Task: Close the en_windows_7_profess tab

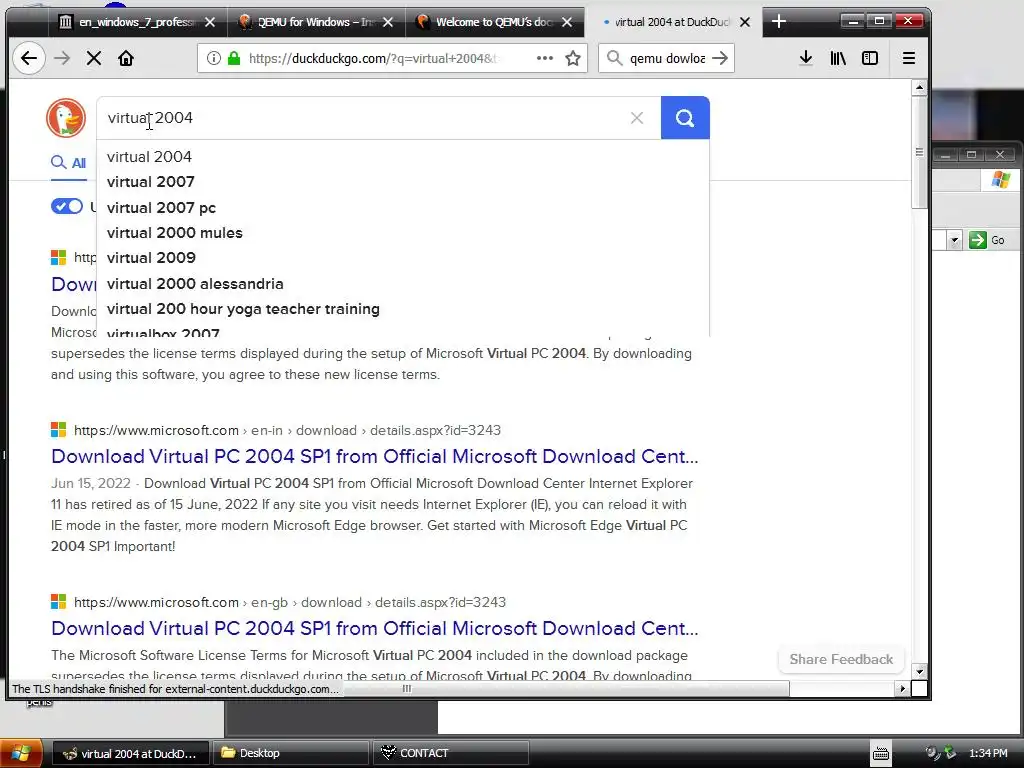Action: (210, 22)
